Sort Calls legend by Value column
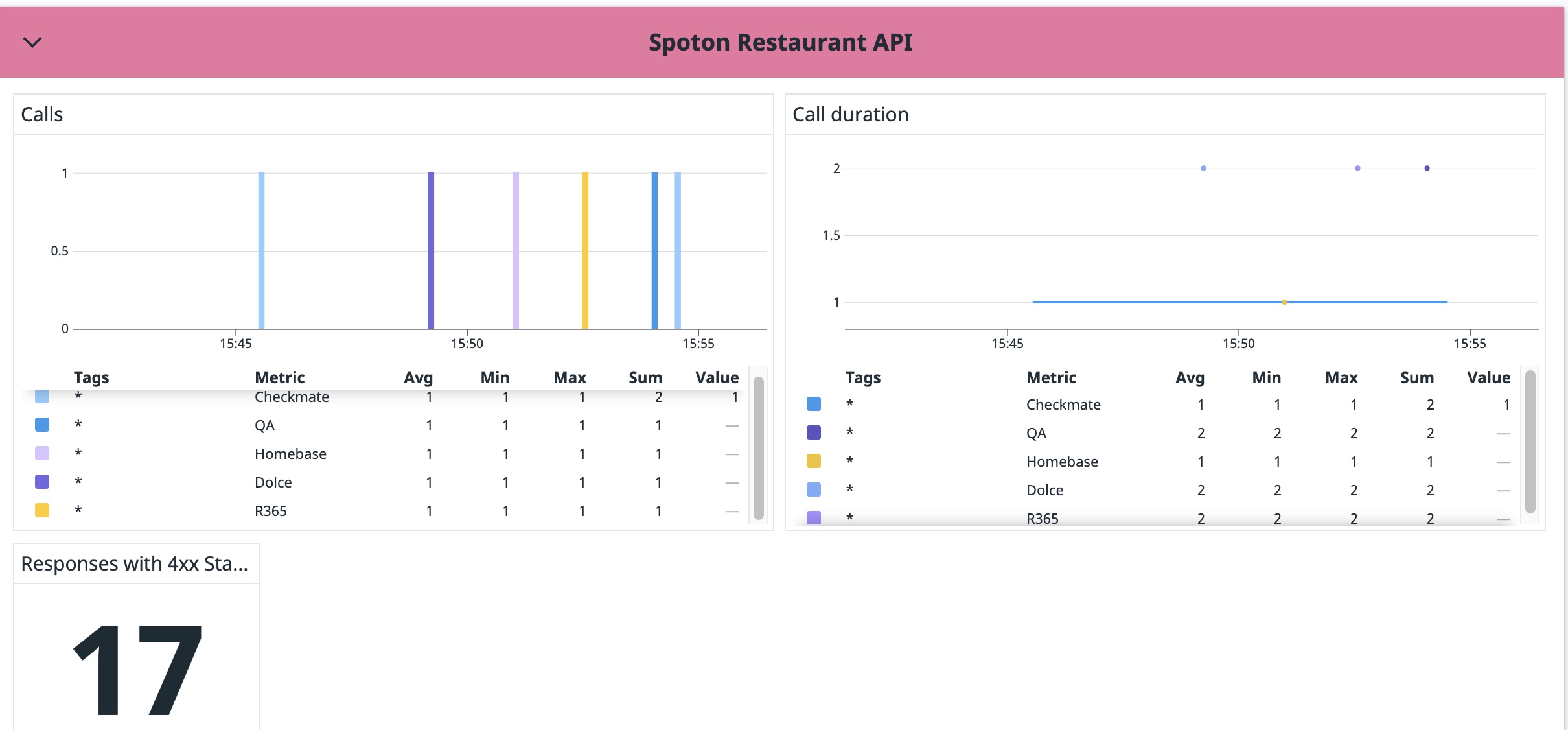This screenshot has height=730, width=1568. pyautogui.click(x=717, y=377)
